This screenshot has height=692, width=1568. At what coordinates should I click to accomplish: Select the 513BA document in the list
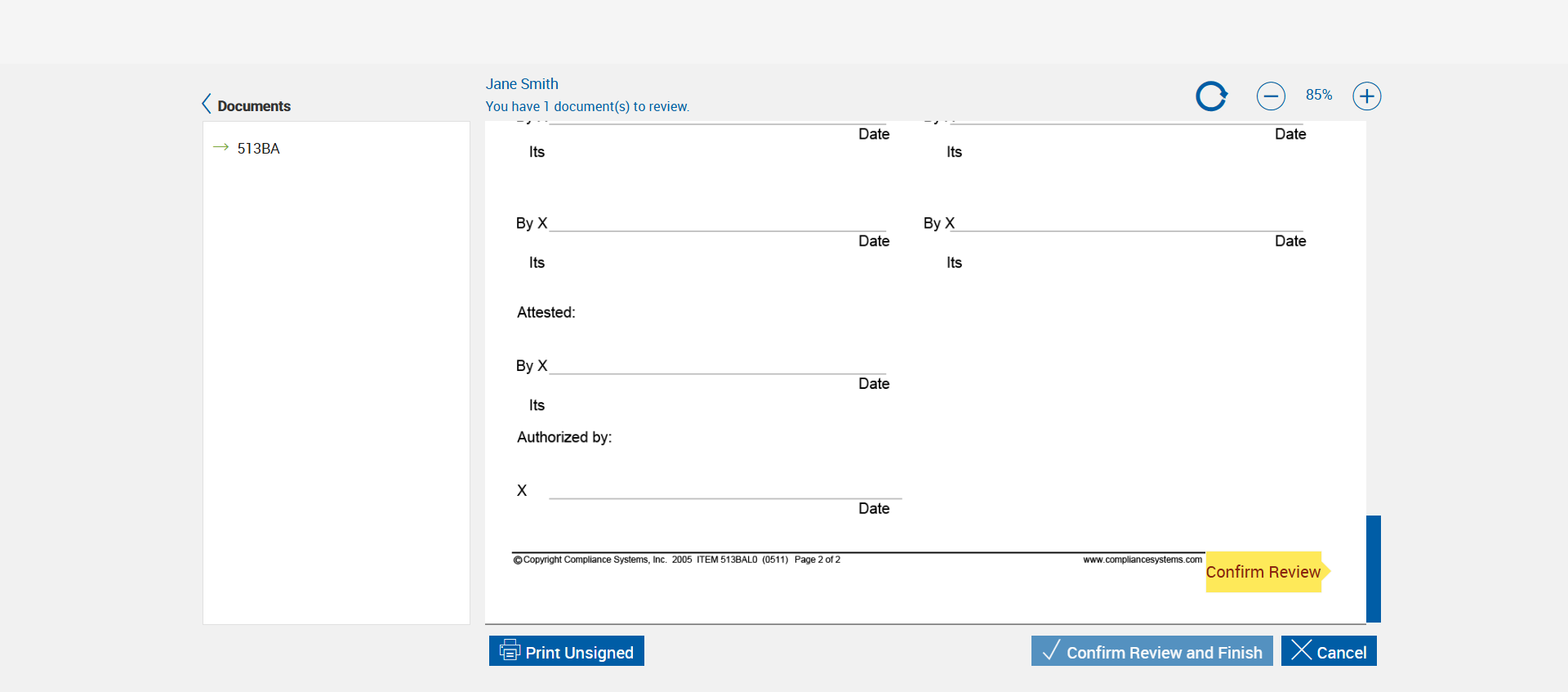tap(258, 149)
